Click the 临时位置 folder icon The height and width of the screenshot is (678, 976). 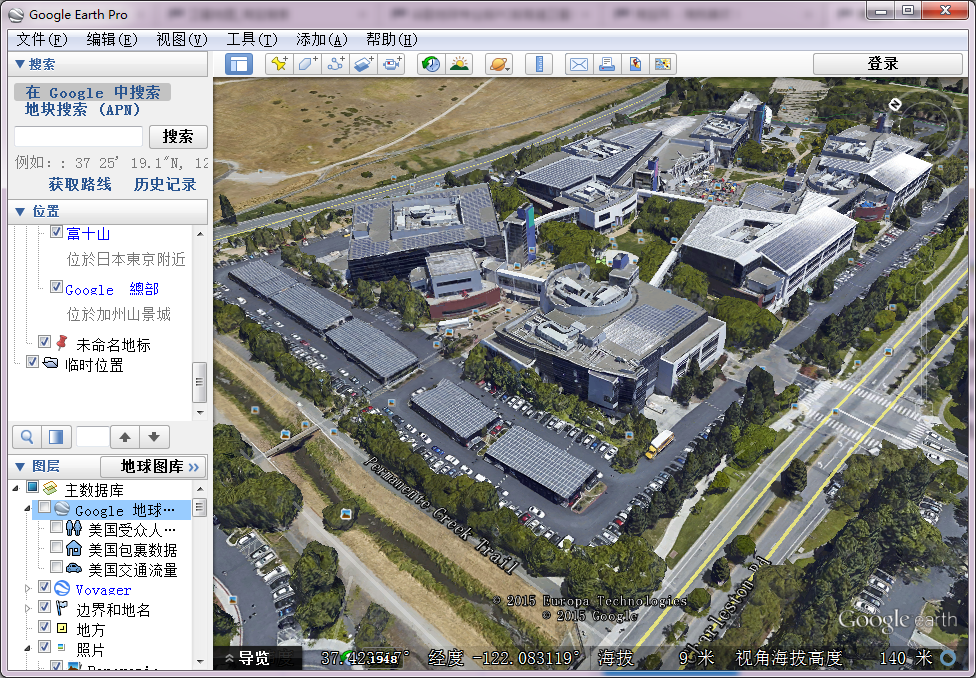pyautogui.click(x=50, y=363)
